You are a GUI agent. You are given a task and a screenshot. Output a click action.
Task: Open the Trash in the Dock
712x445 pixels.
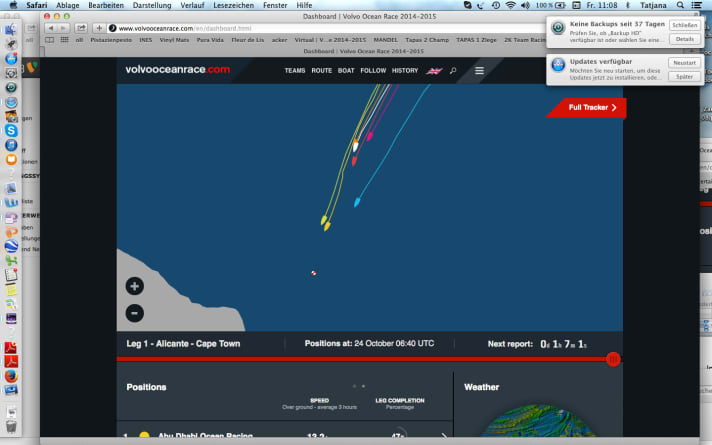(11, 426)
